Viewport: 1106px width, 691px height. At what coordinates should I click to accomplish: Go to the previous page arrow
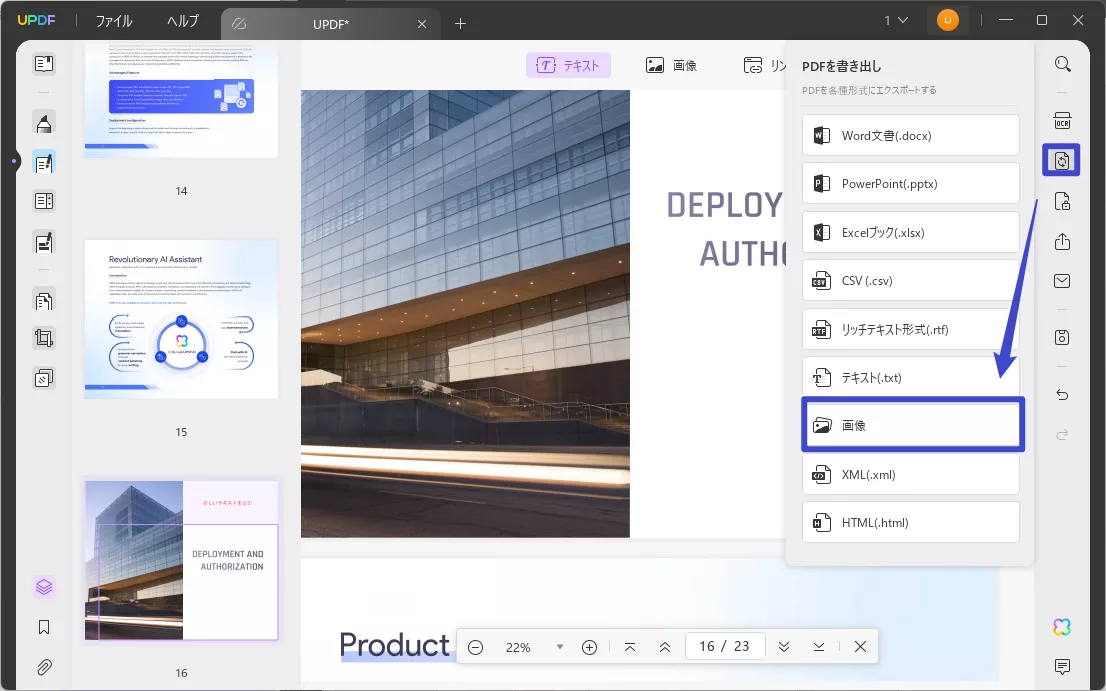664,647
